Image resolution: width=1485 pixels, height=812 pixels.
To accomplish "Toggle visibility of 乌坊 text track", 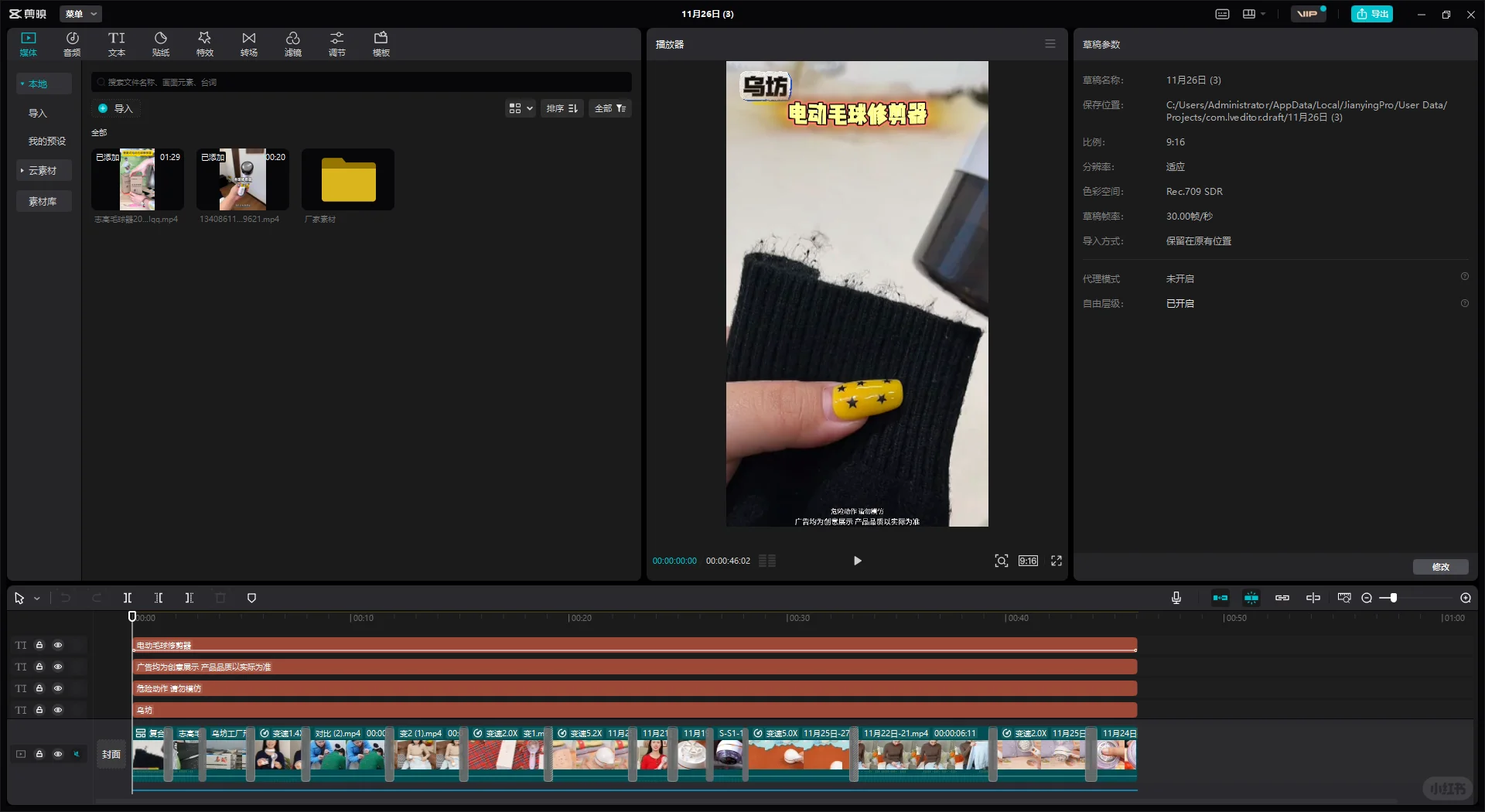I will [58, 710].
